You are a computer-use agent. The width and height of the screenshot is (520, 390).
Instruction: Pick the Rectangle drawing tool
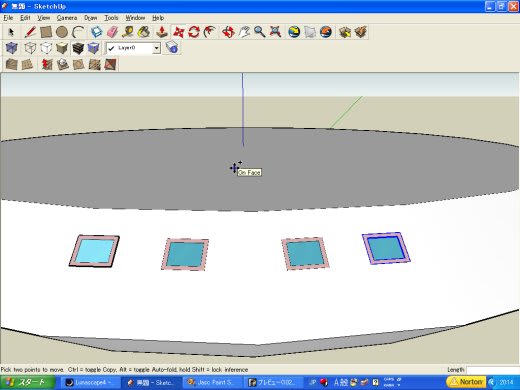46,32
